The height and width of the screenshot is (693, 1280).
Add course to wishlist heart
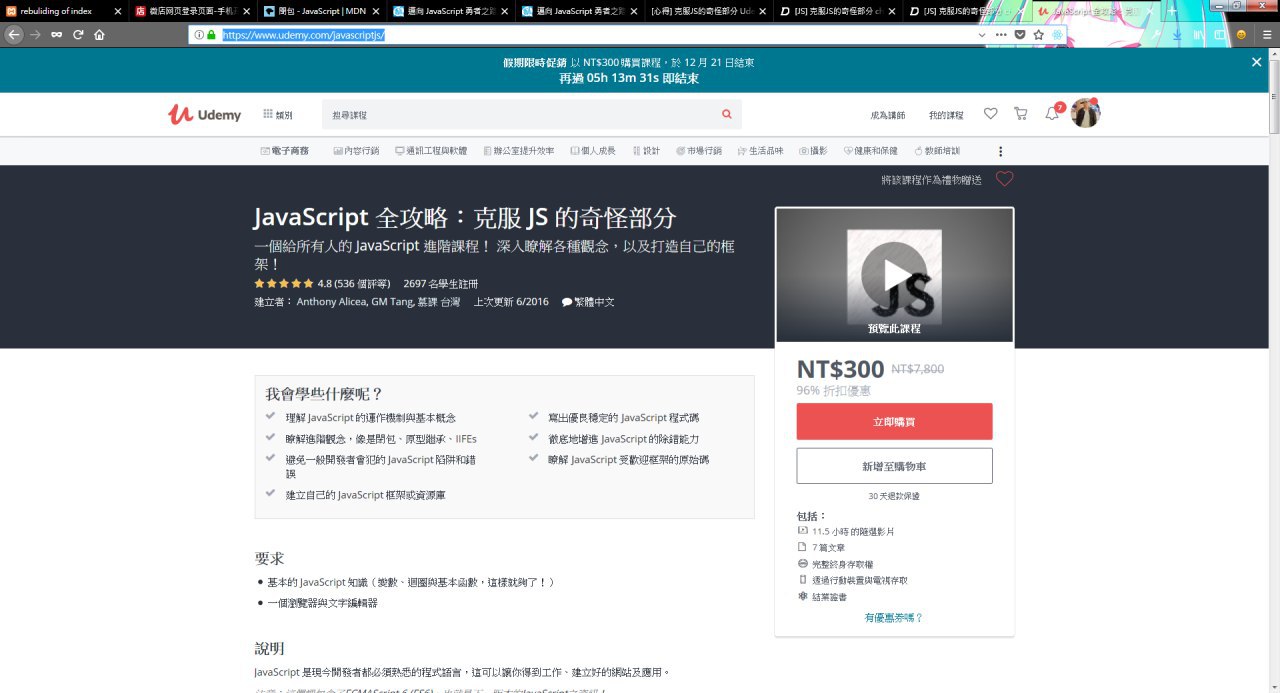[x=1004, y=179]
